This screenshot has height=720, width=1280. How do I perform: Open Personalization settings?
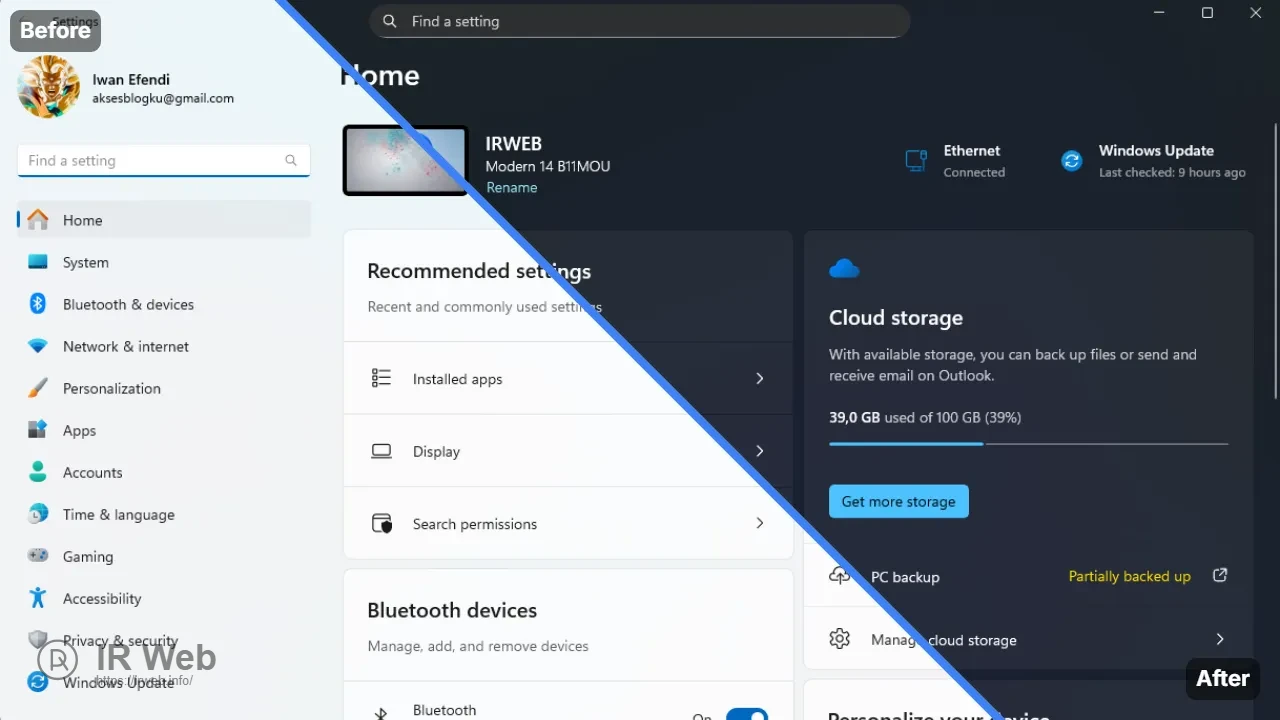coord(164,388)
